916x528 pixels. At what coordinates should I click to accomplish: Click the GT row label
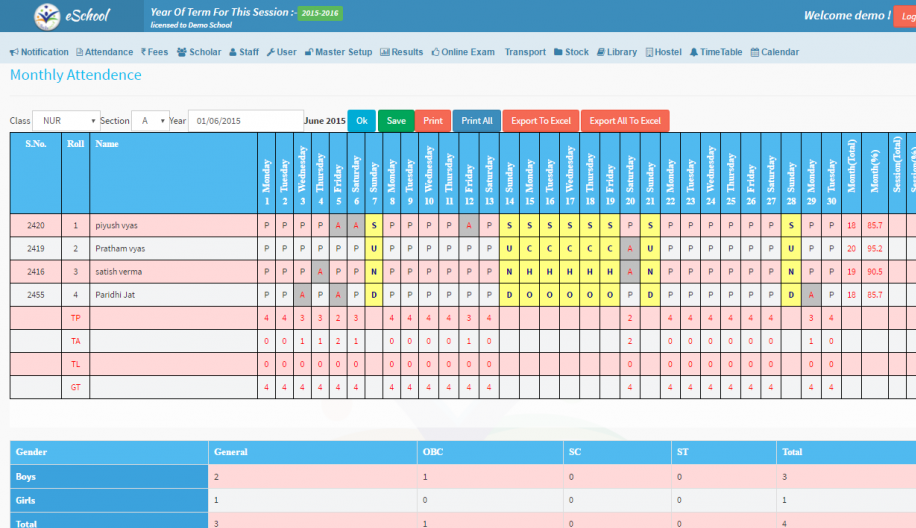(75, 387)
